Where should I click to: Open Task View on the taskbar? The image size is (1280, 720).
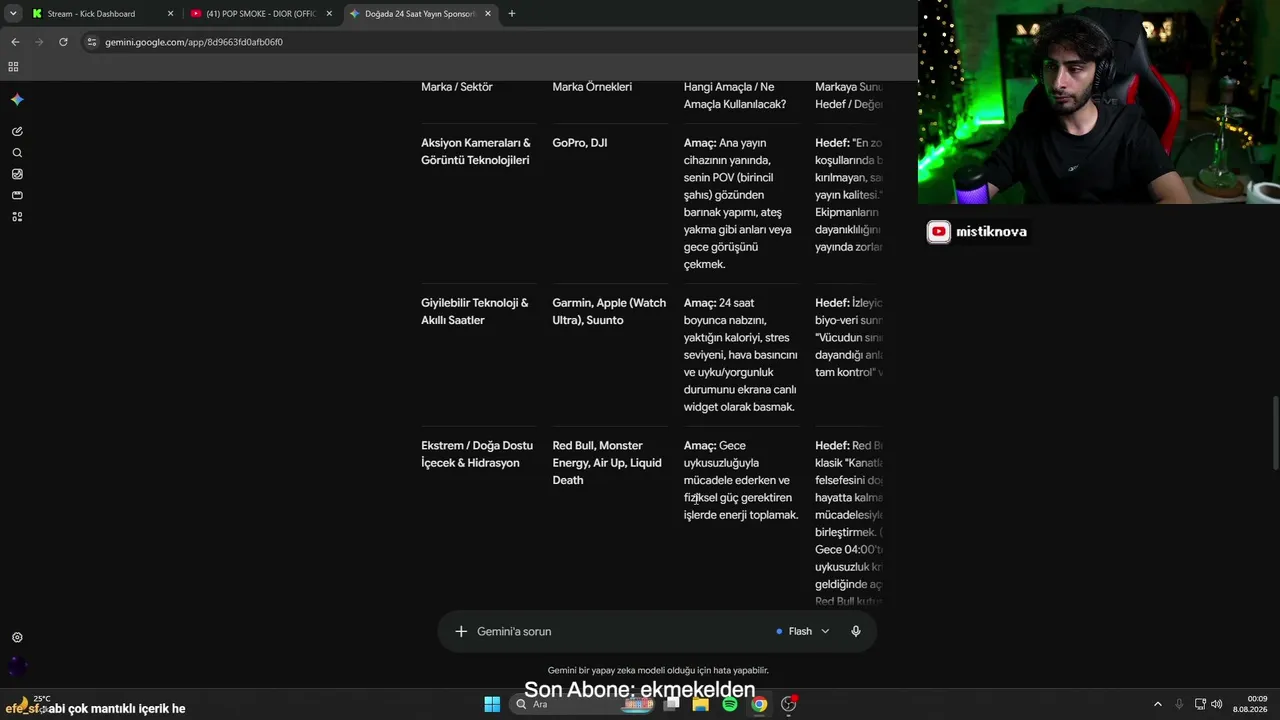672,704
